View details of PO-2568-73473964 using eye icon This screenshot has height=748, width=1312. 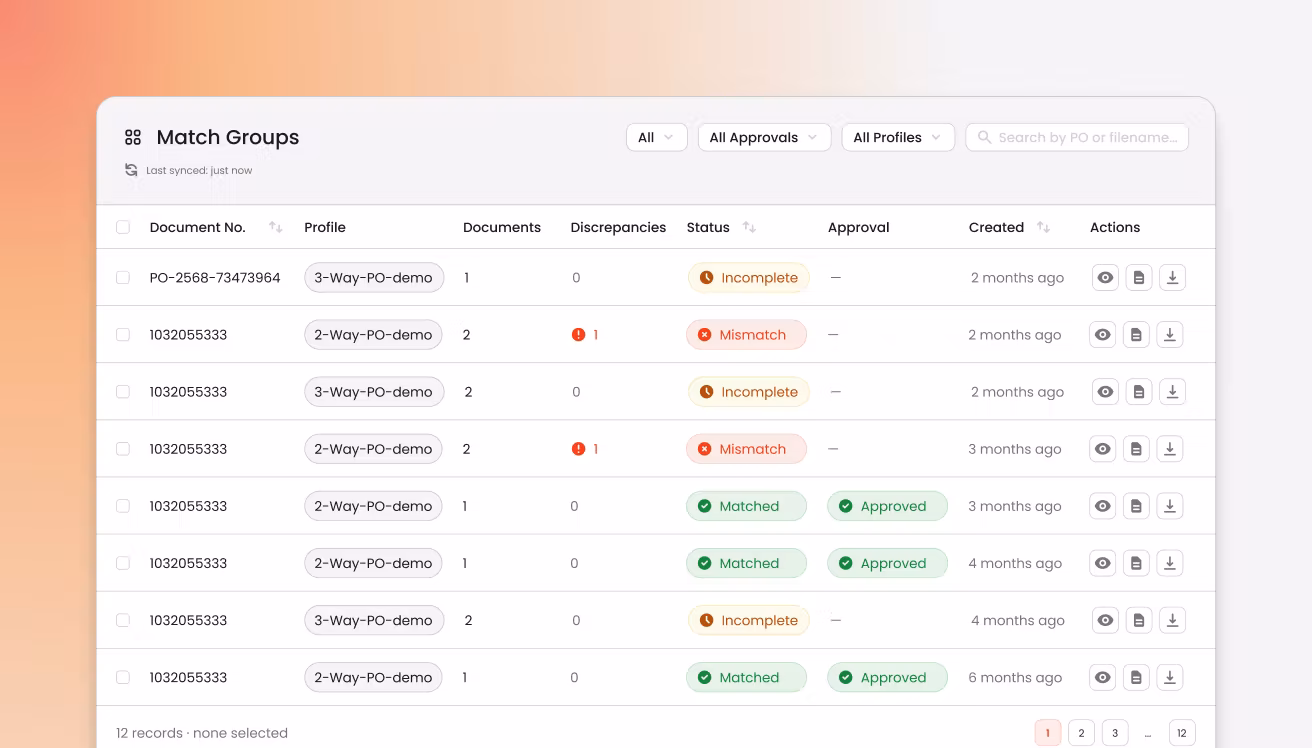pyautogui.click(x=1105, y=278)
